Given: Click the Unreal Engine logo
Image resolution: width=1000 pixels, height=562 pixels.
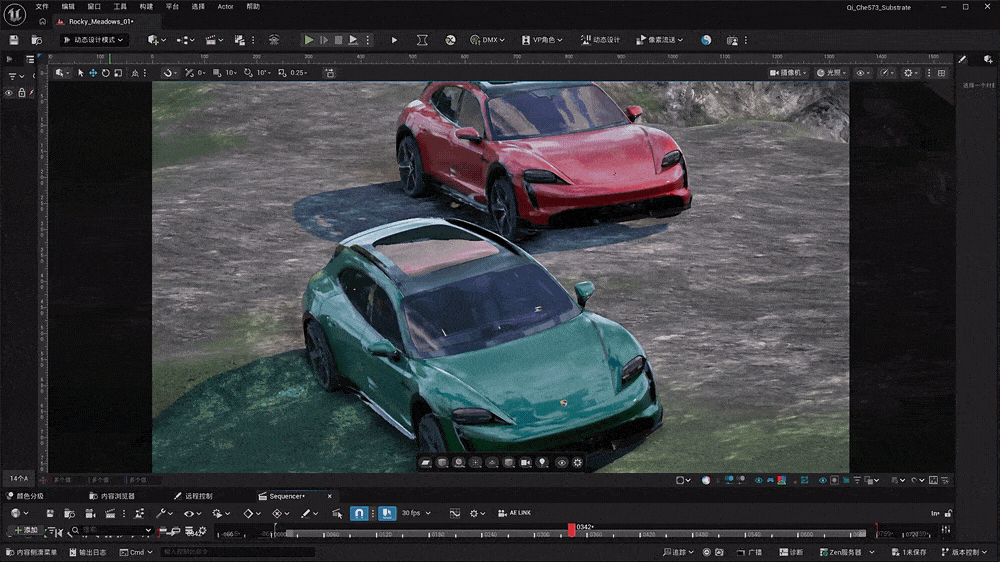Looking at the screenshot, I should pyautogui.click(x=14, y=14).
